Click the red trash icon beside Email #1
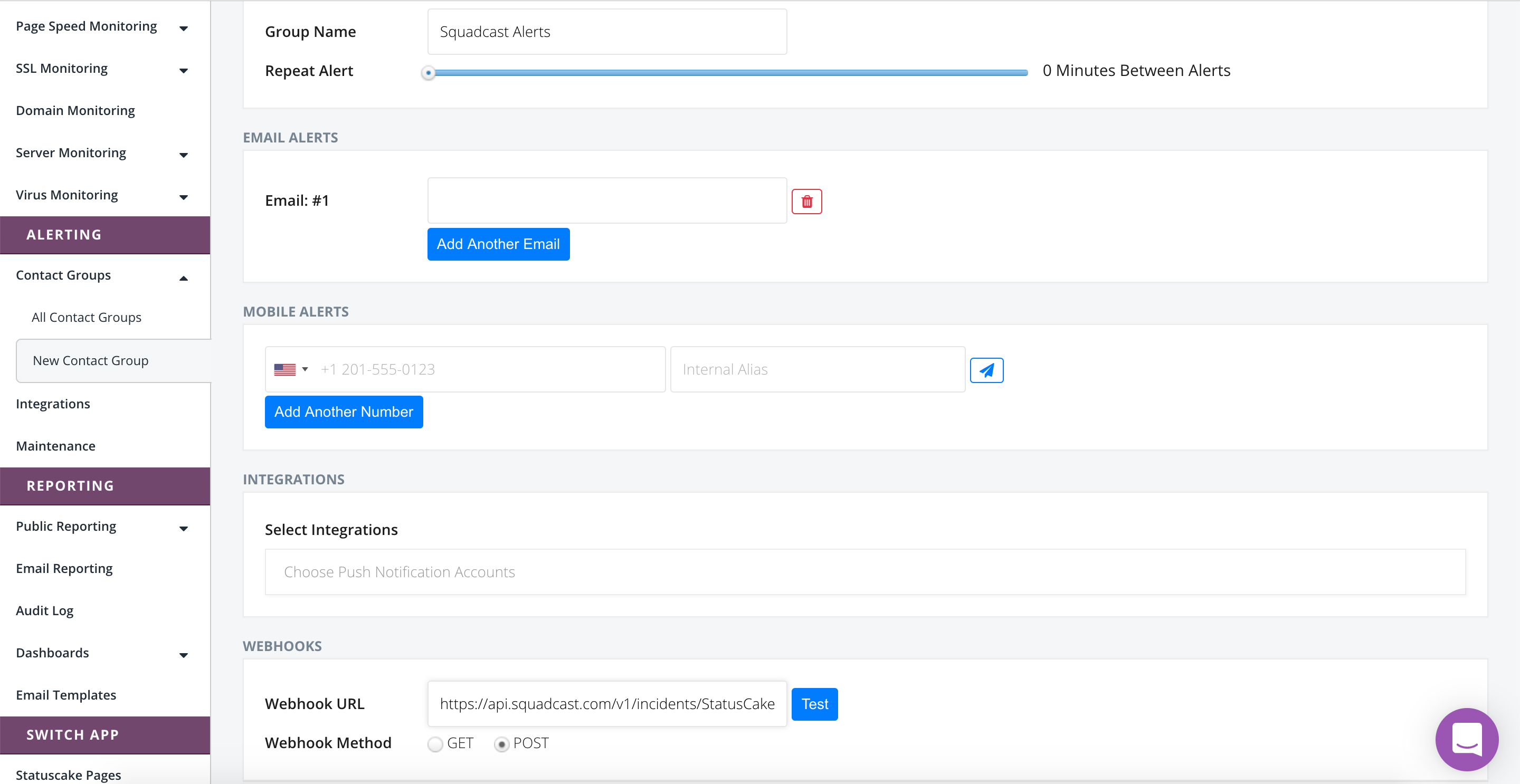 (806, 202)
